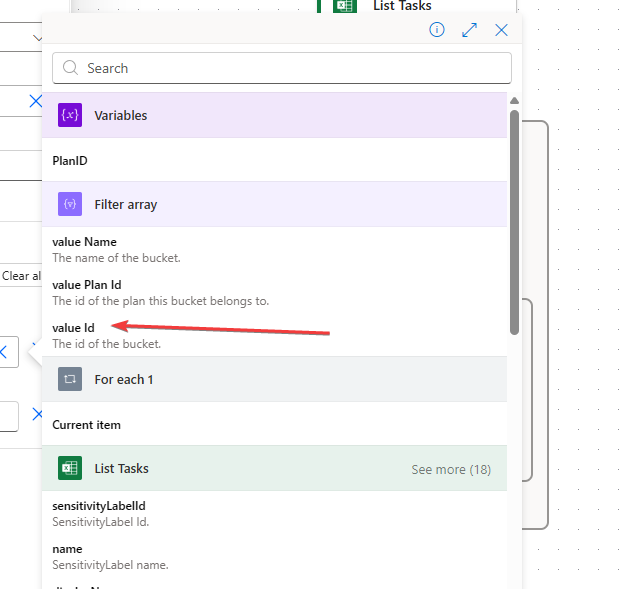Click the List Tasks action card on canvas
Viewport: 624px width, 589px height.
[x=400, y=6]
